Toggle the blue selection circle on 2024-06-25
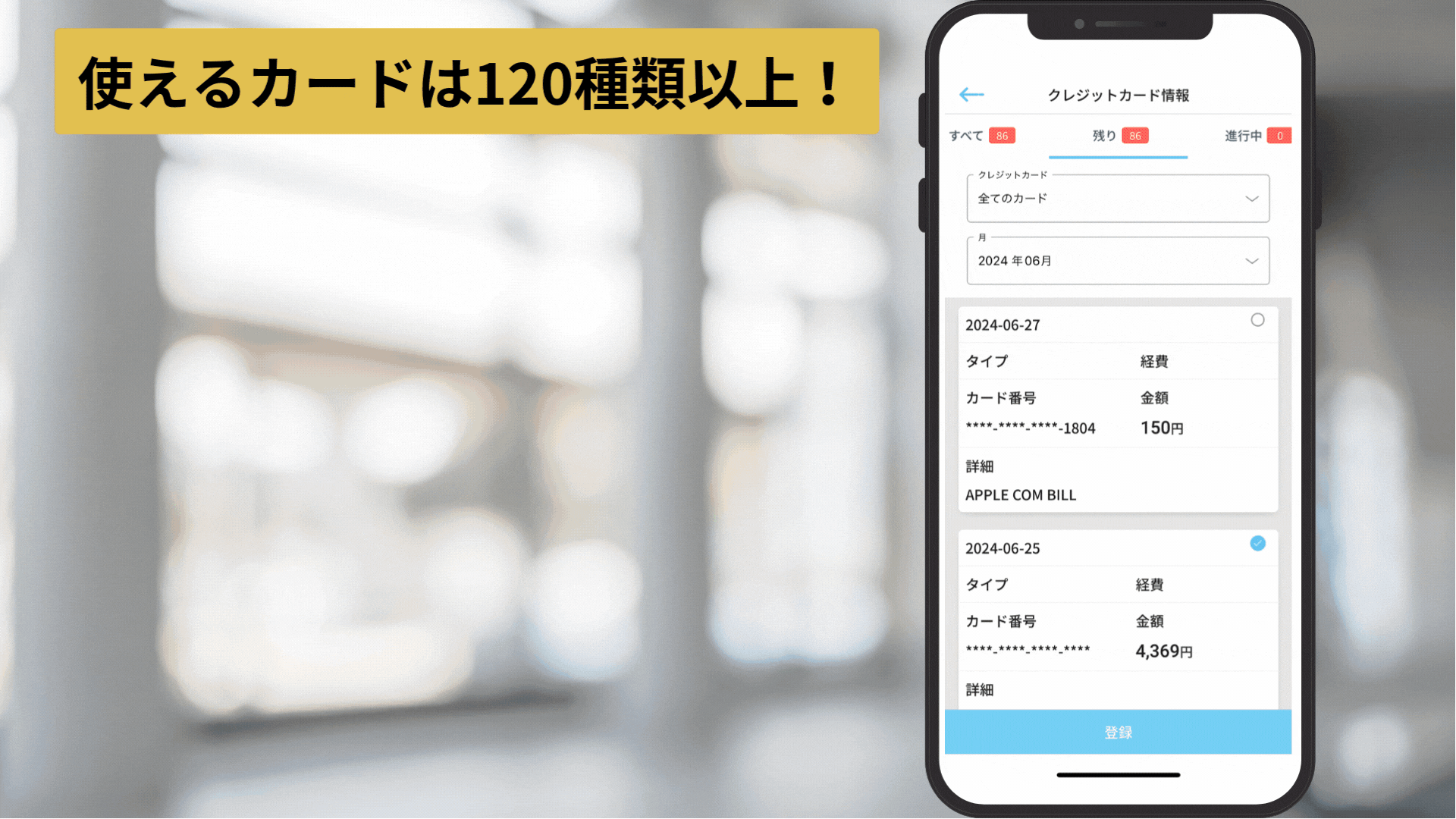1456x819 pixels. (x=1258, y=543)
